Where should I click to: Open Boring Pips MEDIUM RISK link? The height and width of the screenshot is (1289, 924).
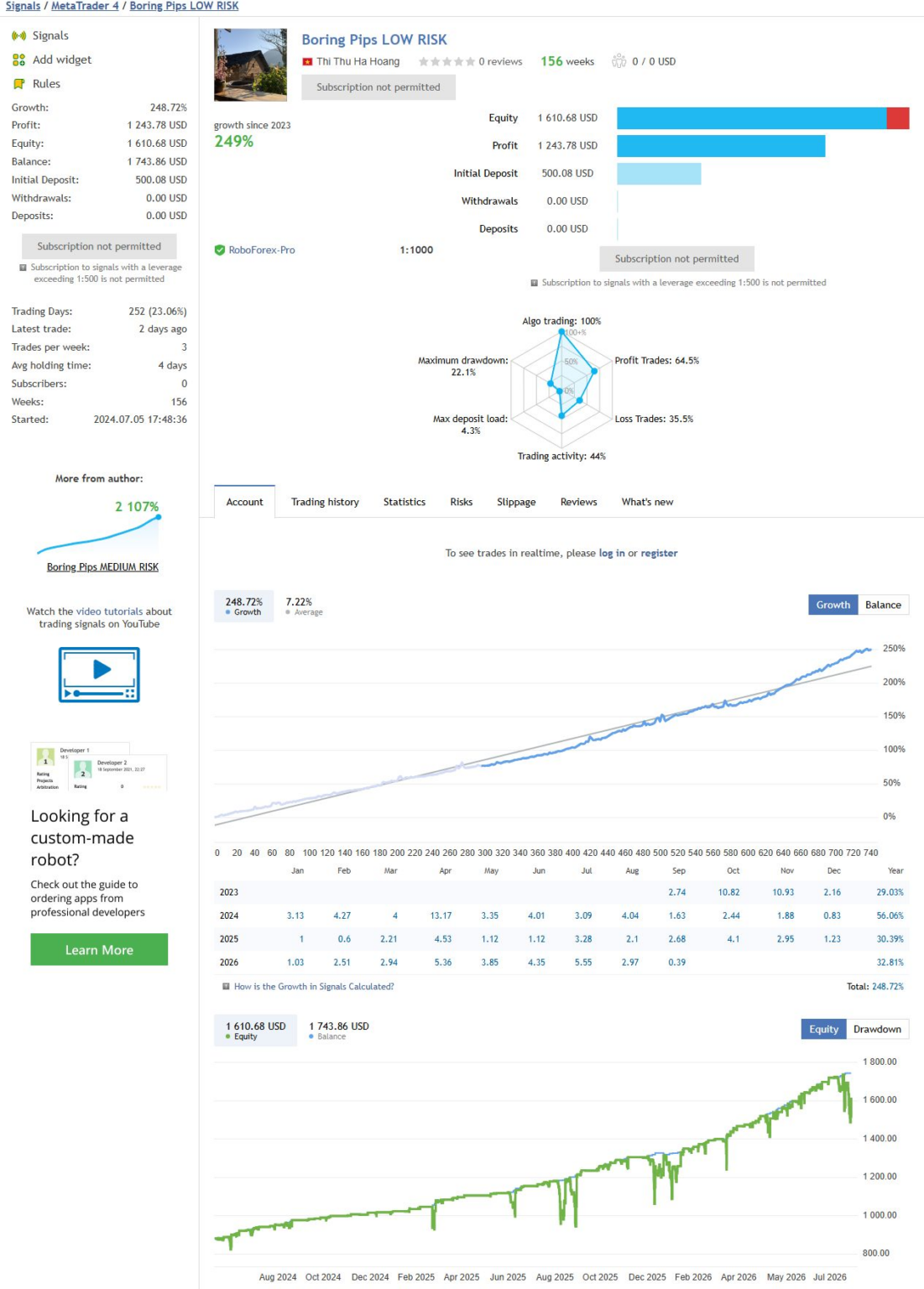point(102,567)
